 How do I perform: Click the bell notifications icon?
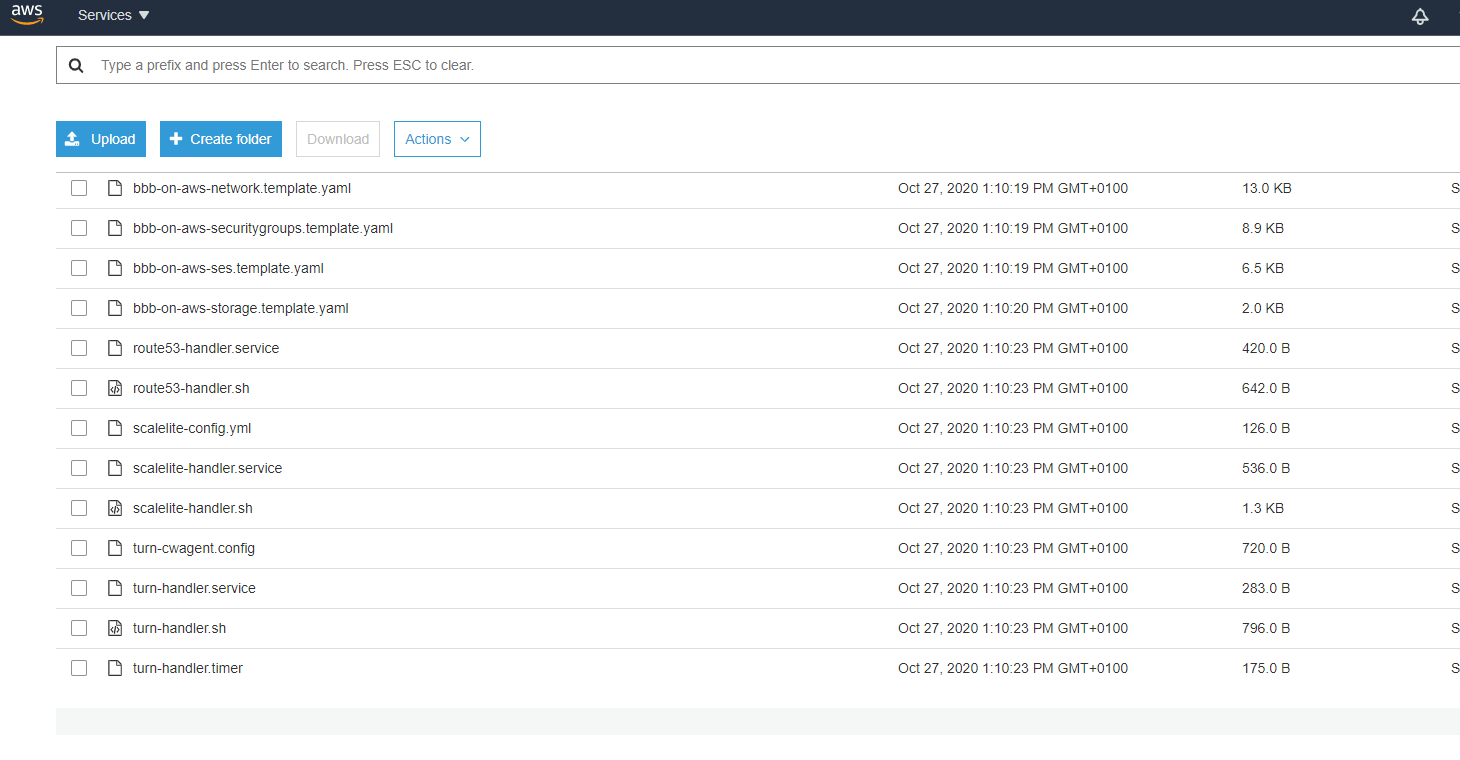click(x=1420, y=16)
